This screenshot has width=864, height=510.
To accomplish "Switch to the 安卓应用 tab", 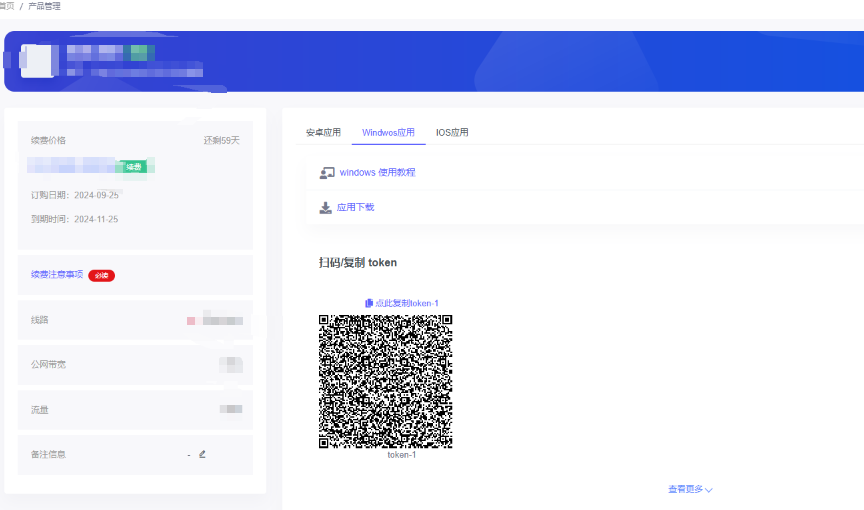I will click(x=323, y=132).
